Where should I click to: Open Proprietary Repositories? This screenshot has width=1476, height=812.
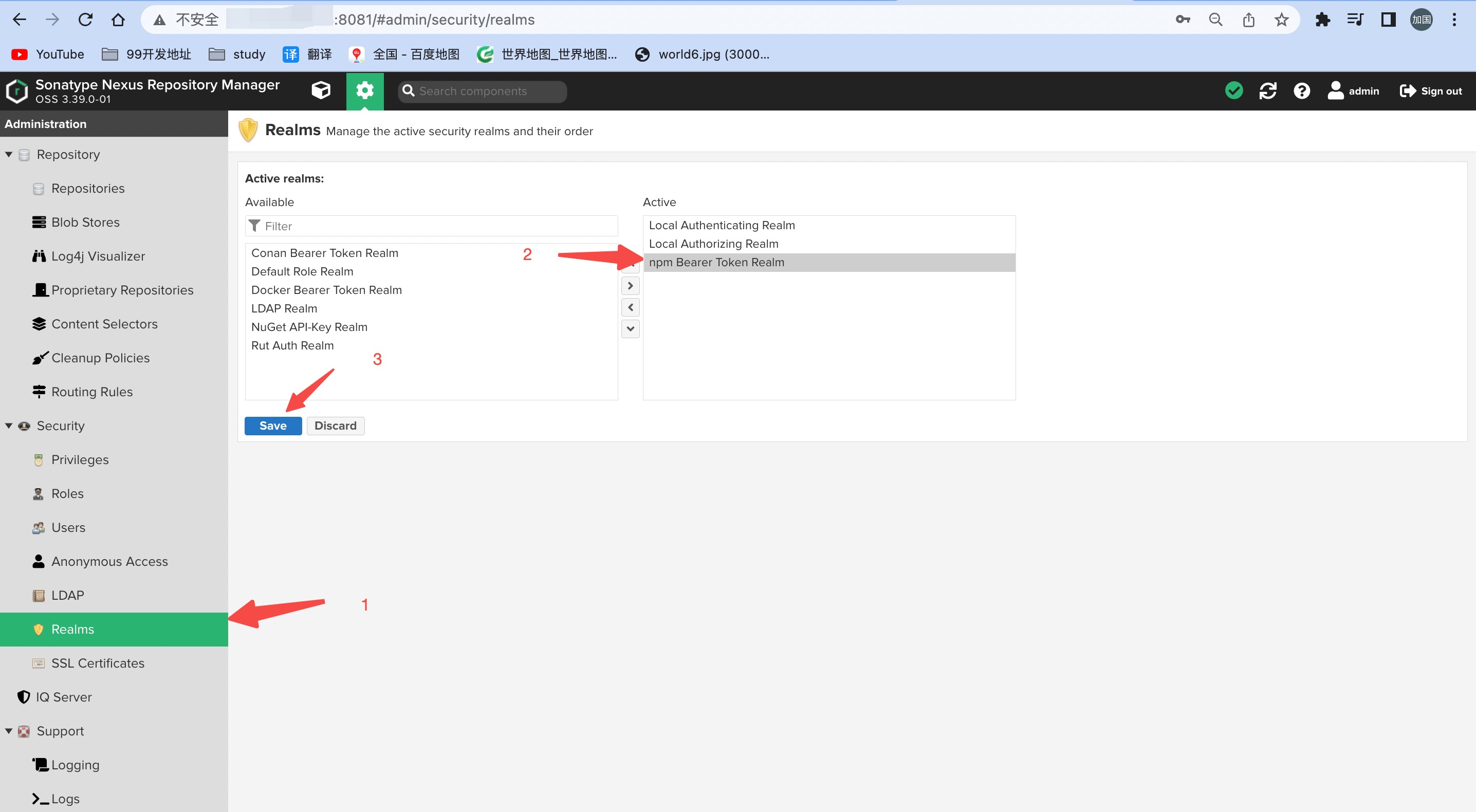pyautogui.click(x=114, y=290)
